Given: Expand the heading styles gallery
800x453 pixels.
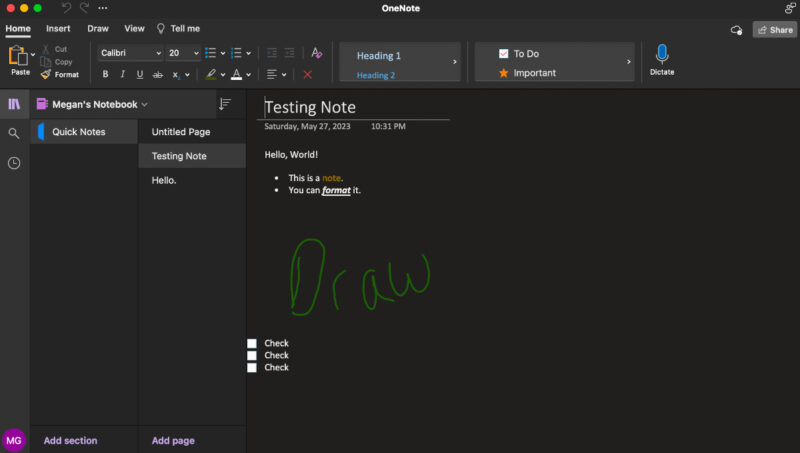Looking at the screenshot, I should [455, 62].
